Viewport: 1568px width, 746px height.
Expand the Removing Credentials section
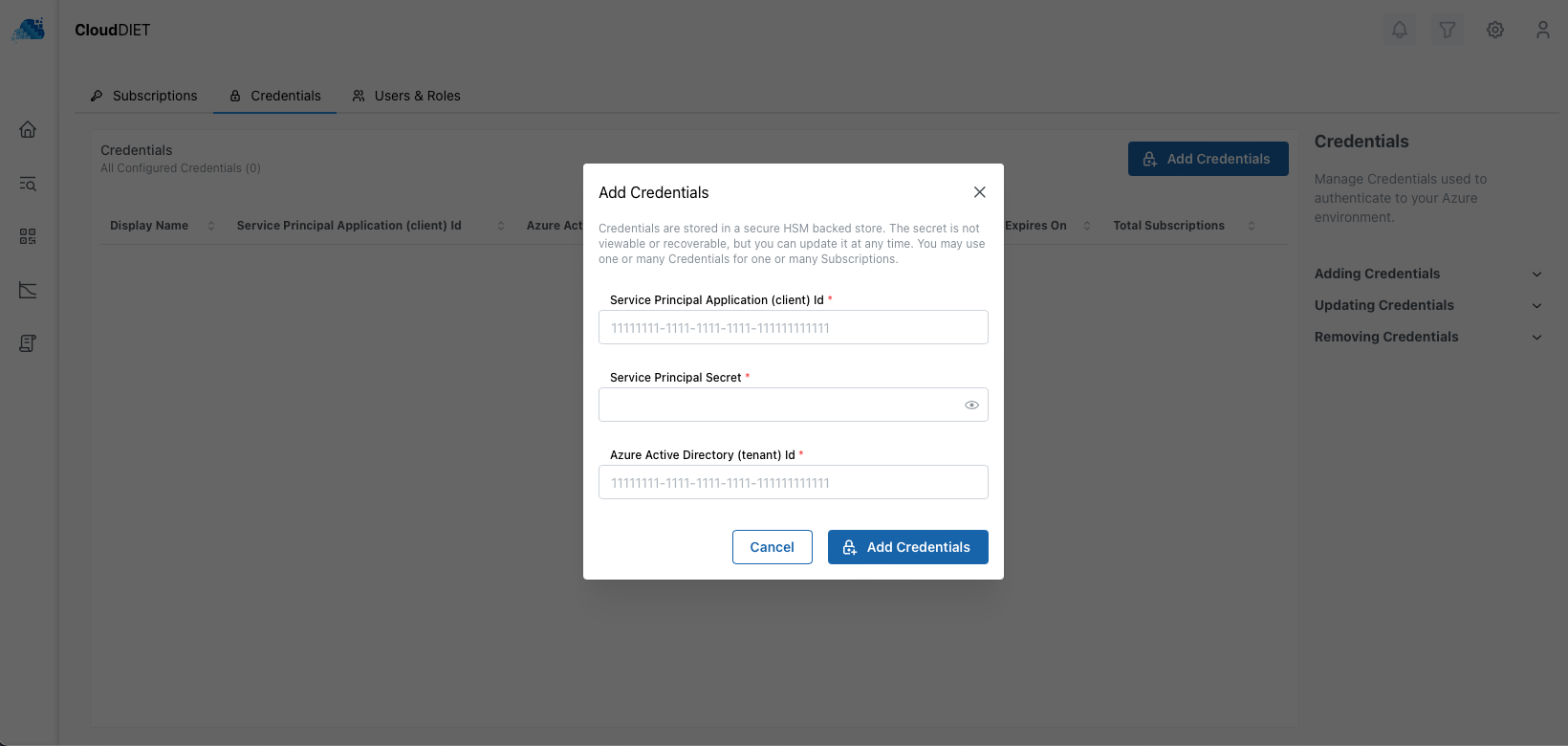1428,337
